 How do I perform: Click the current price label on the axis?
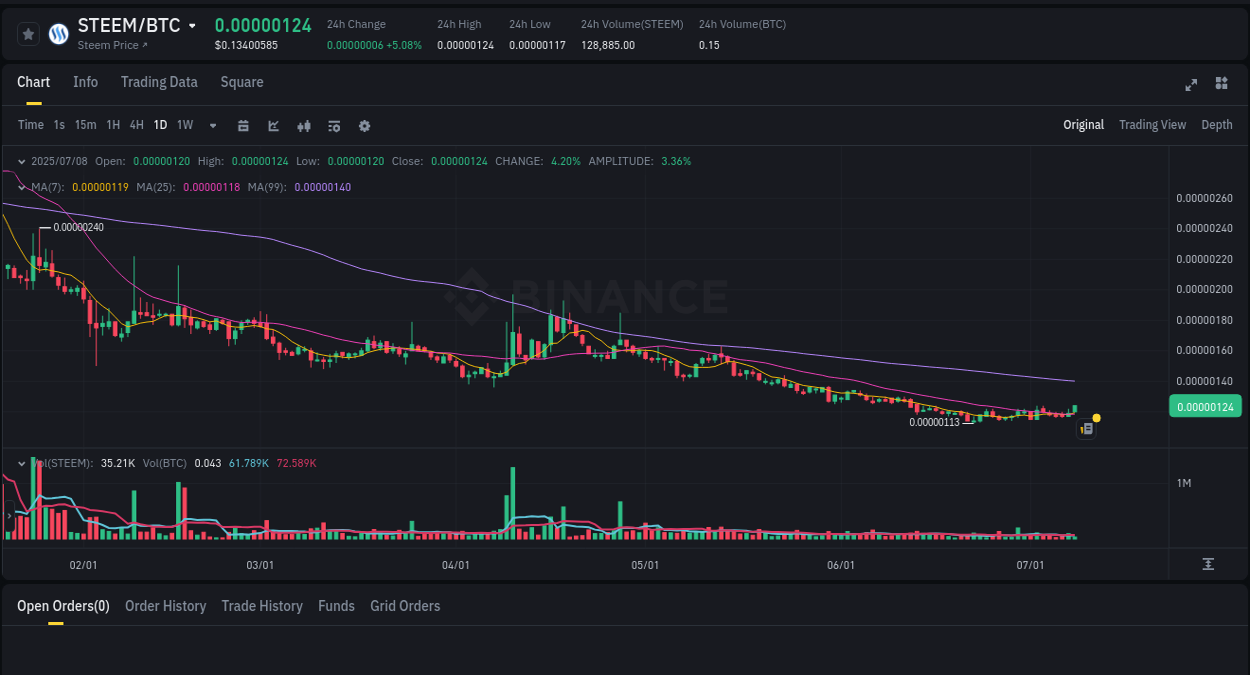pos(1205,406)
